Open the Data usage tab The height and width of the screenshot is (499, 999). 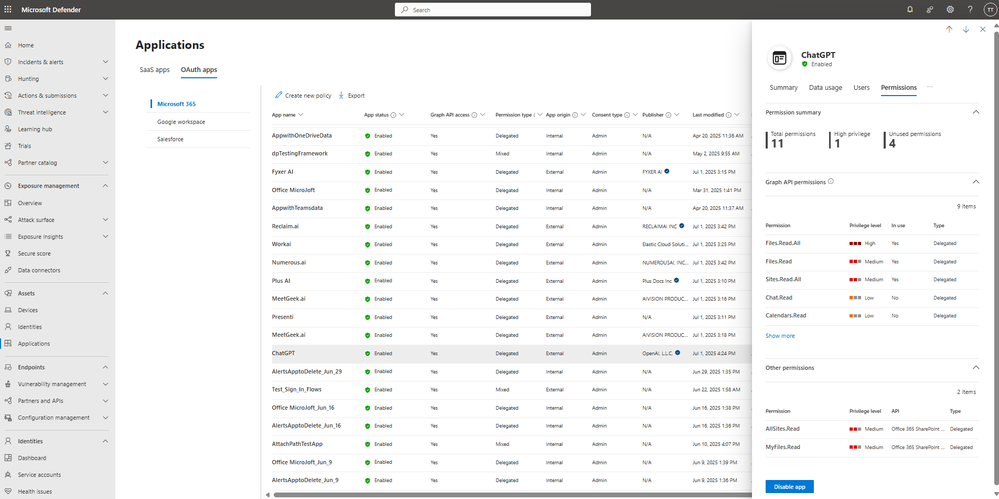(825, 87)
